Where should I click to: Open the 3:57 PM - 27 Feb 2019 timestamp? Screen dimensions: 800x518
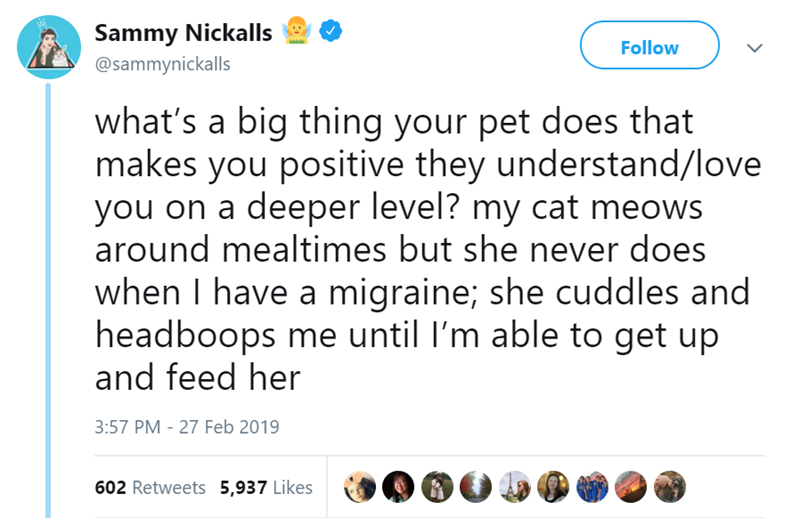(x=187, y=426)
